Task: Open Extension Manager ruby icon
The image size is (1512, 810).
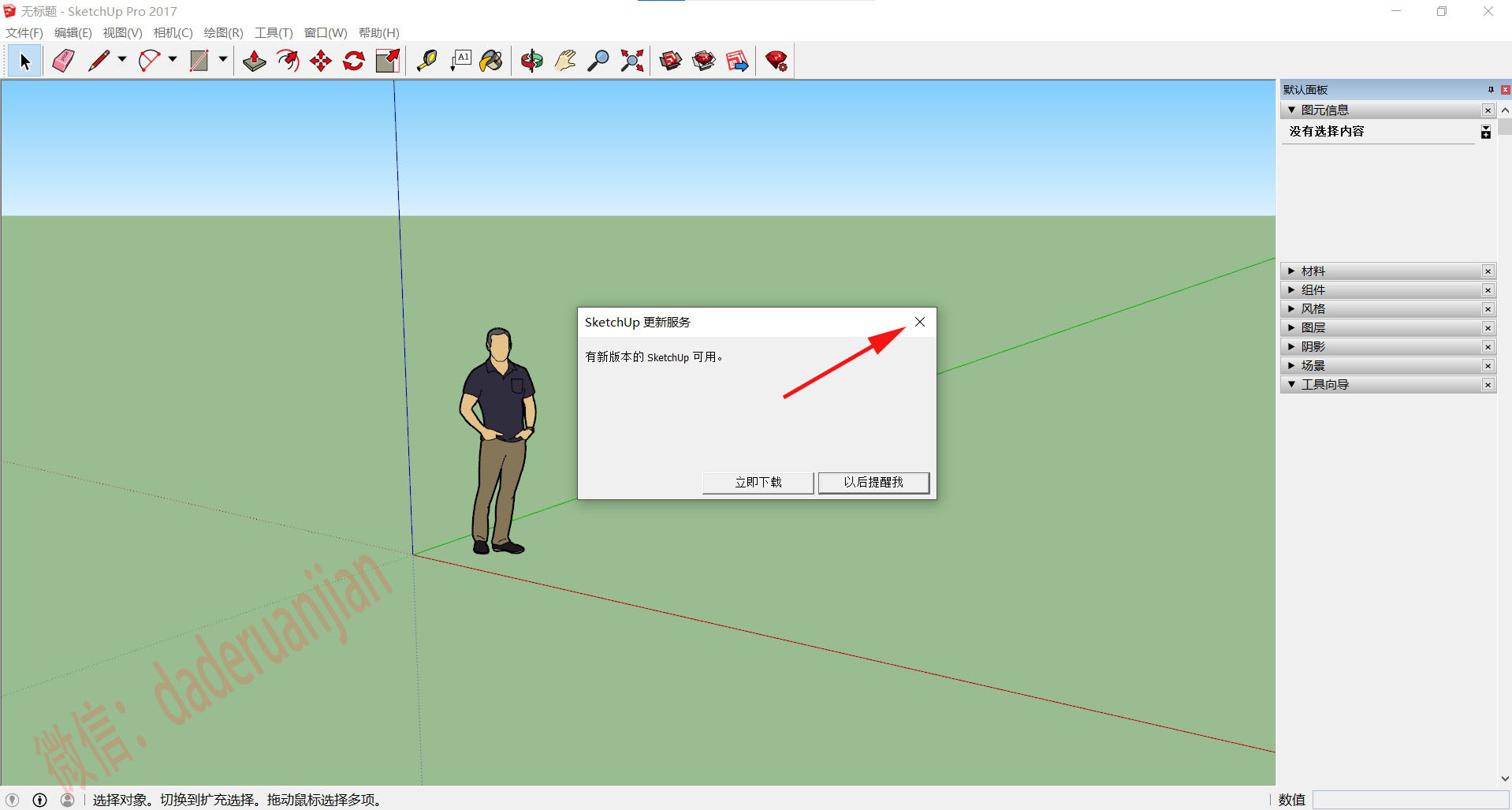Action: 776,61
